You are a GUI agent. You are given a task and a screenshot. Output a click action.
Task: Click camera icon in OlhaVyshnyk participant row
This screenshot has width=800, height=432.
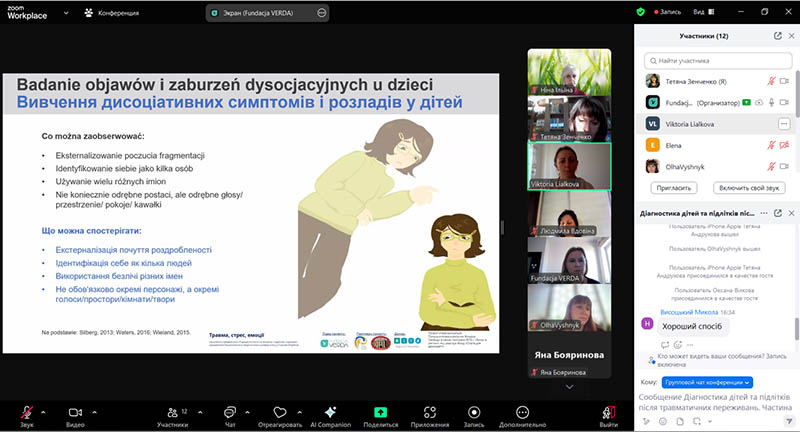click(x=784, y=166)
